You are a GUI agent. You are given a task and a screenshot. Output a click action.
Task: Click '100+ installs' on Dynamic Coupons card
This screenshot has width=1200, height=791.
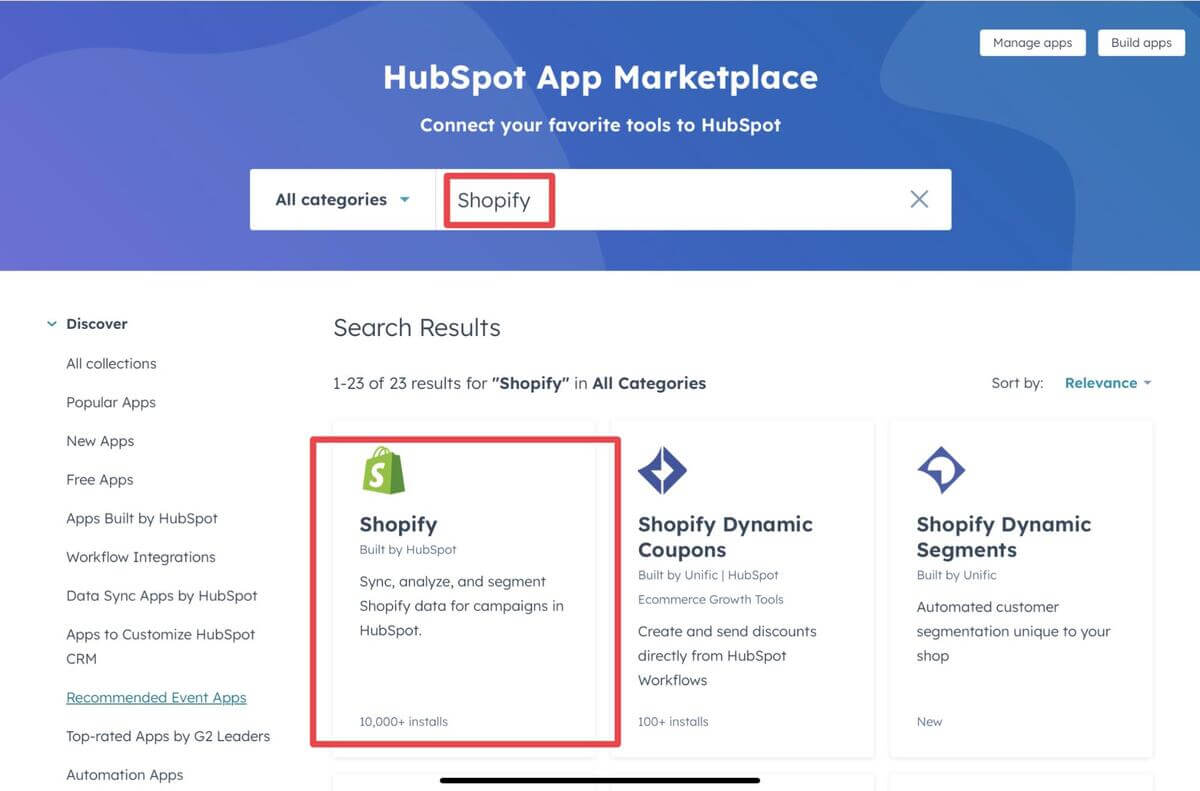(x=673, y=721)
